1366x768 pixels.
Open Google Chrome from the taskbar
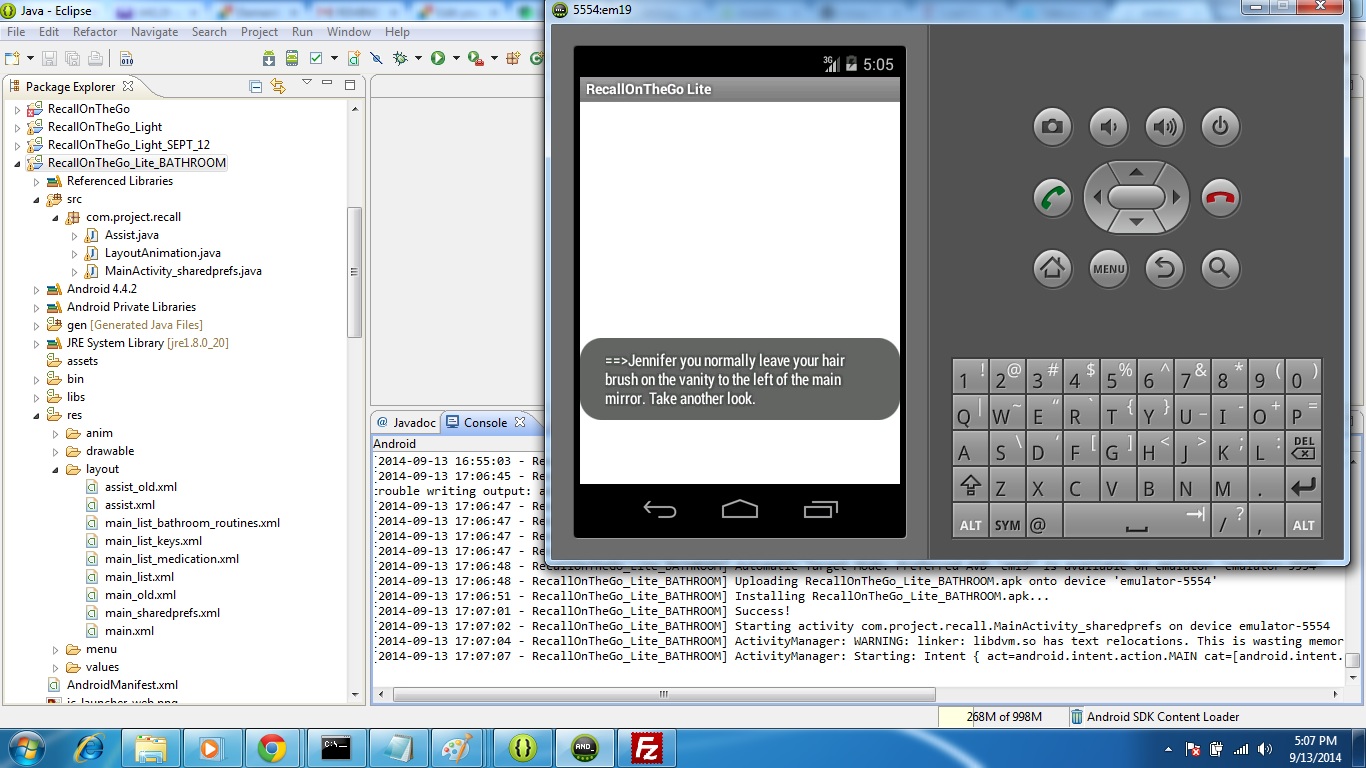[271, 747]
